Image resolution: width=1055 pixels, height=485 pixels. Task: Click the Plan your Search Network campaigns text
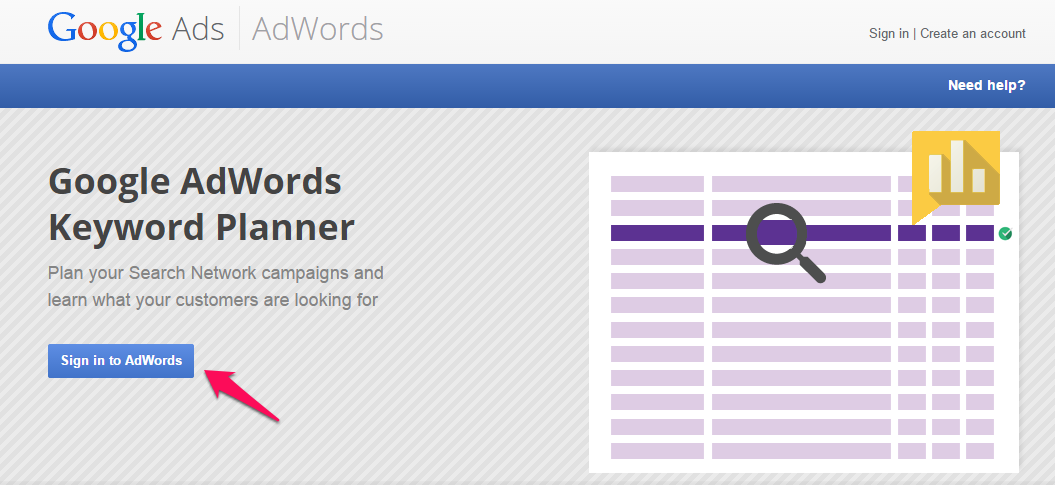coord(215,287)
